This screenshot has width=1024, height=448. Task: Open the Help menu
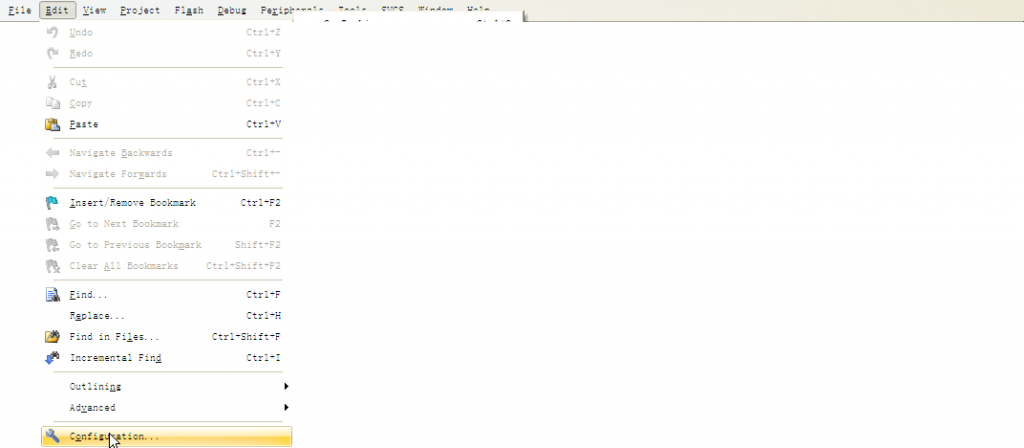coord(478,10)
